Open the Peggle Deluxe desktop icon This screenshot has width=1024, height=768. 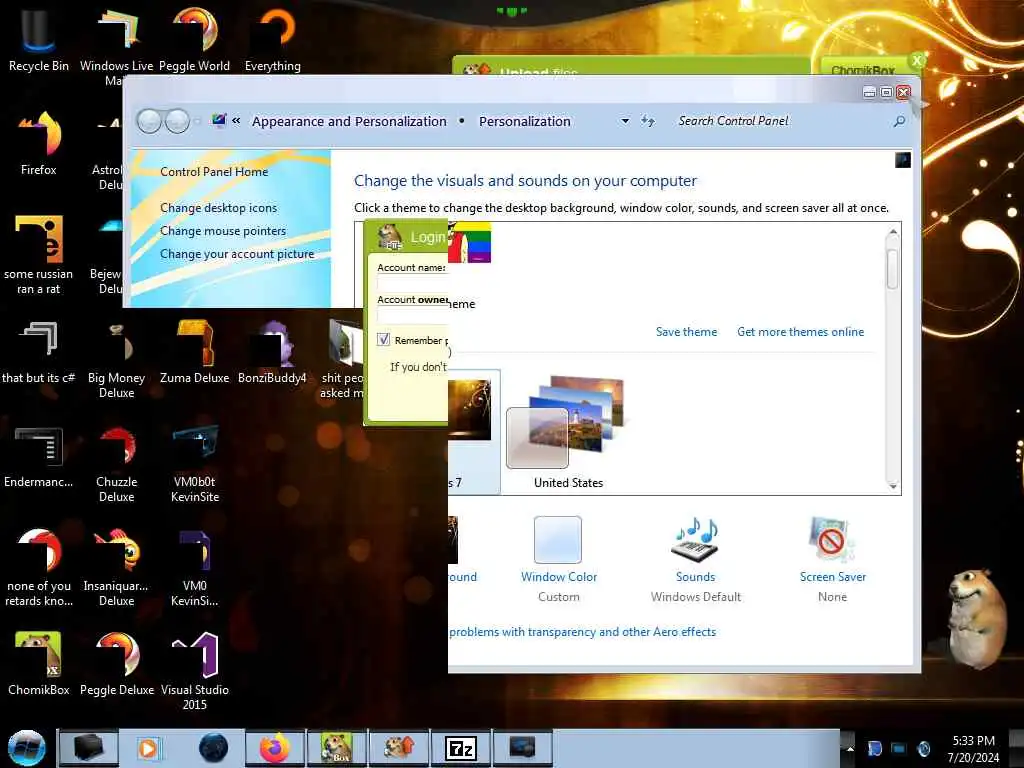click(116, 664)
